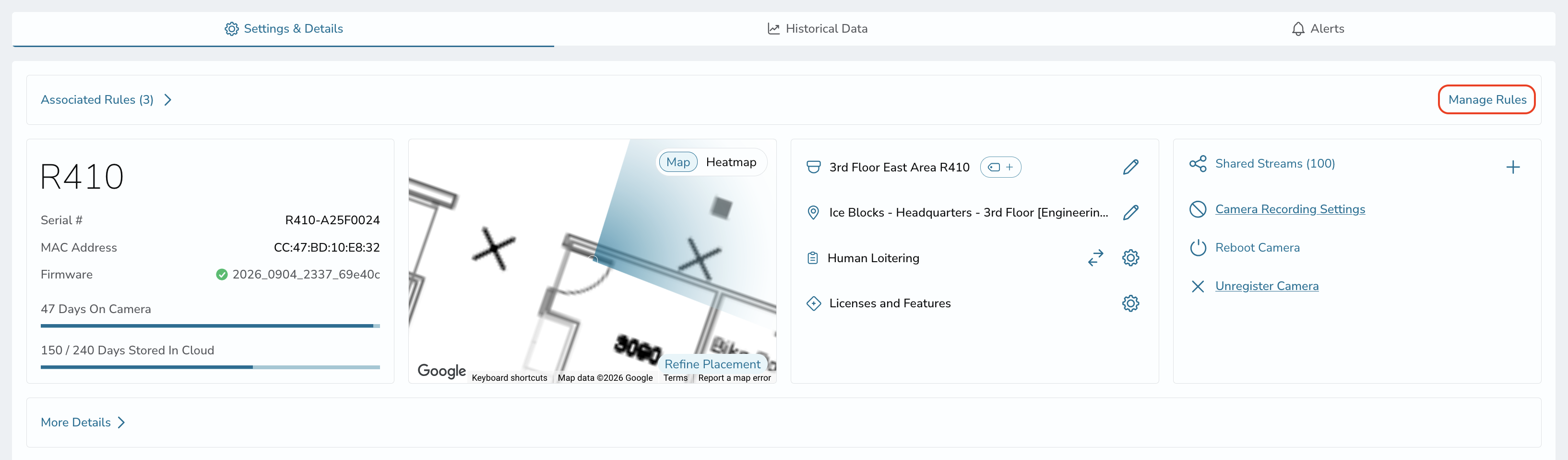Click the floor plan map thumbnail
The width and height of the screenshot is (1568, 460).
[592, 262]
